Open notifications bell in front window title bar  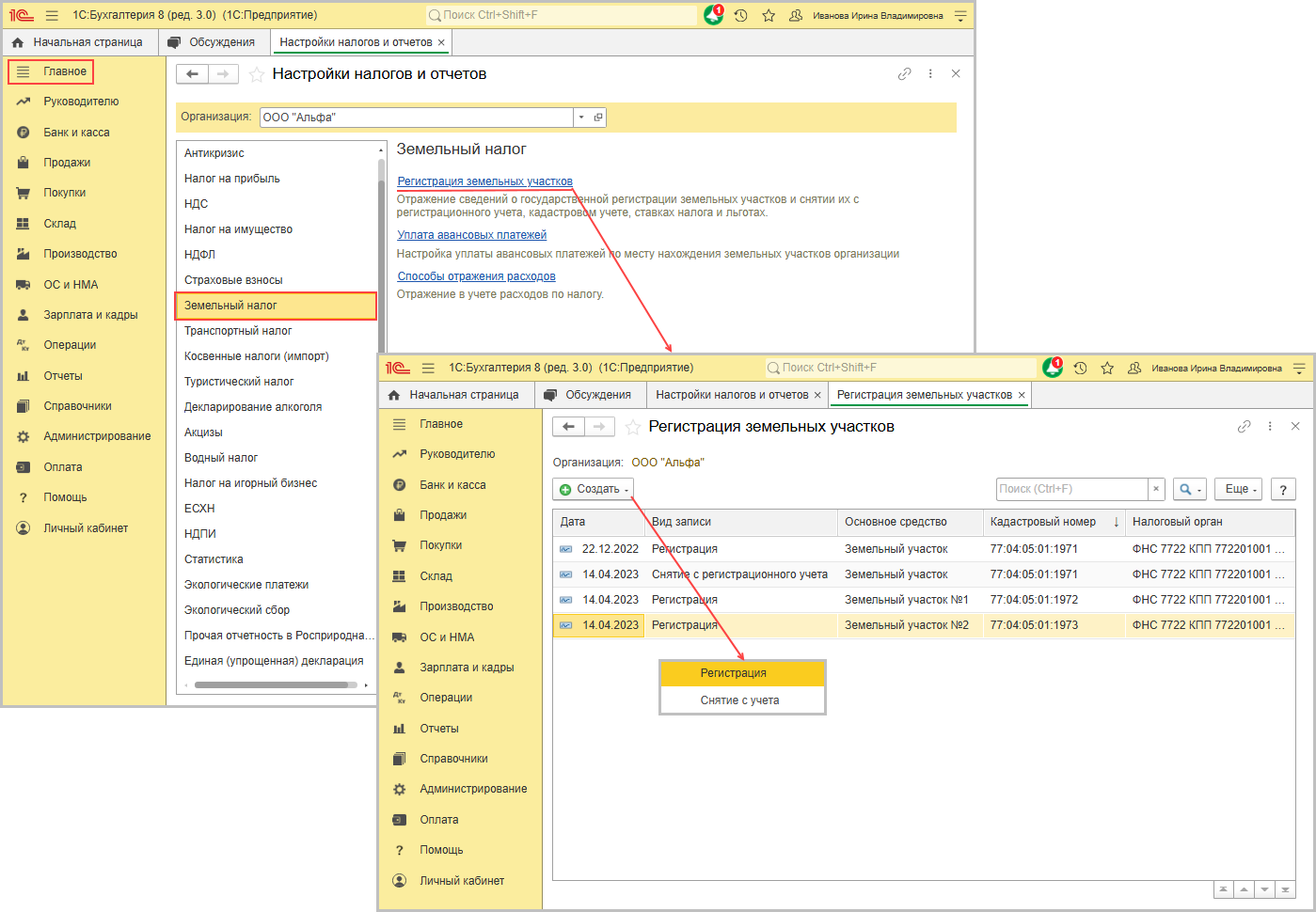(1053, 368)
